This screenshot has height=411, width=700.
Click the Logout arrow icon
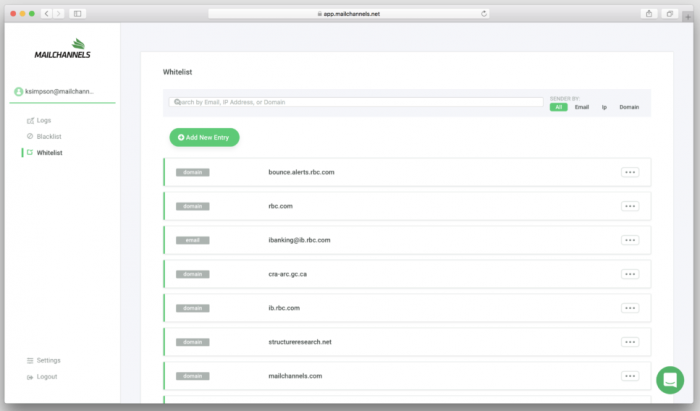point(30,377)
